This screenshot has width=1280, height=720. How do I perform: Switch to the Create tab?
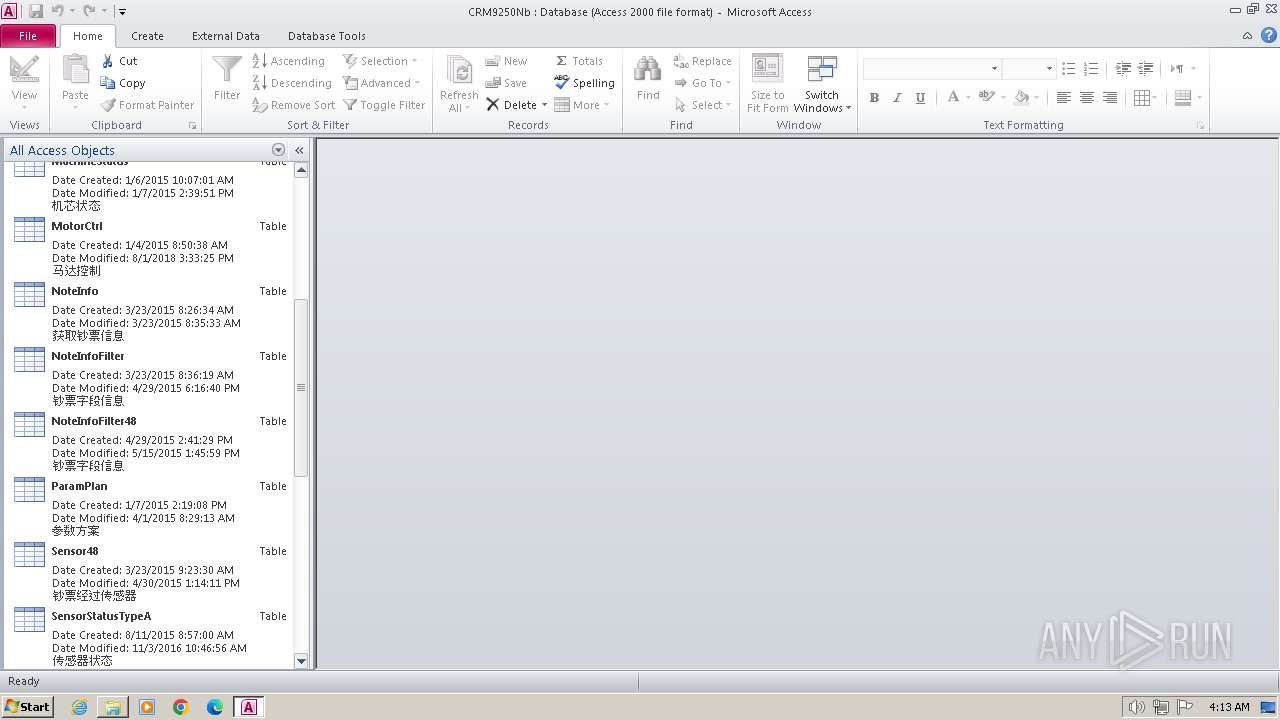147,36
